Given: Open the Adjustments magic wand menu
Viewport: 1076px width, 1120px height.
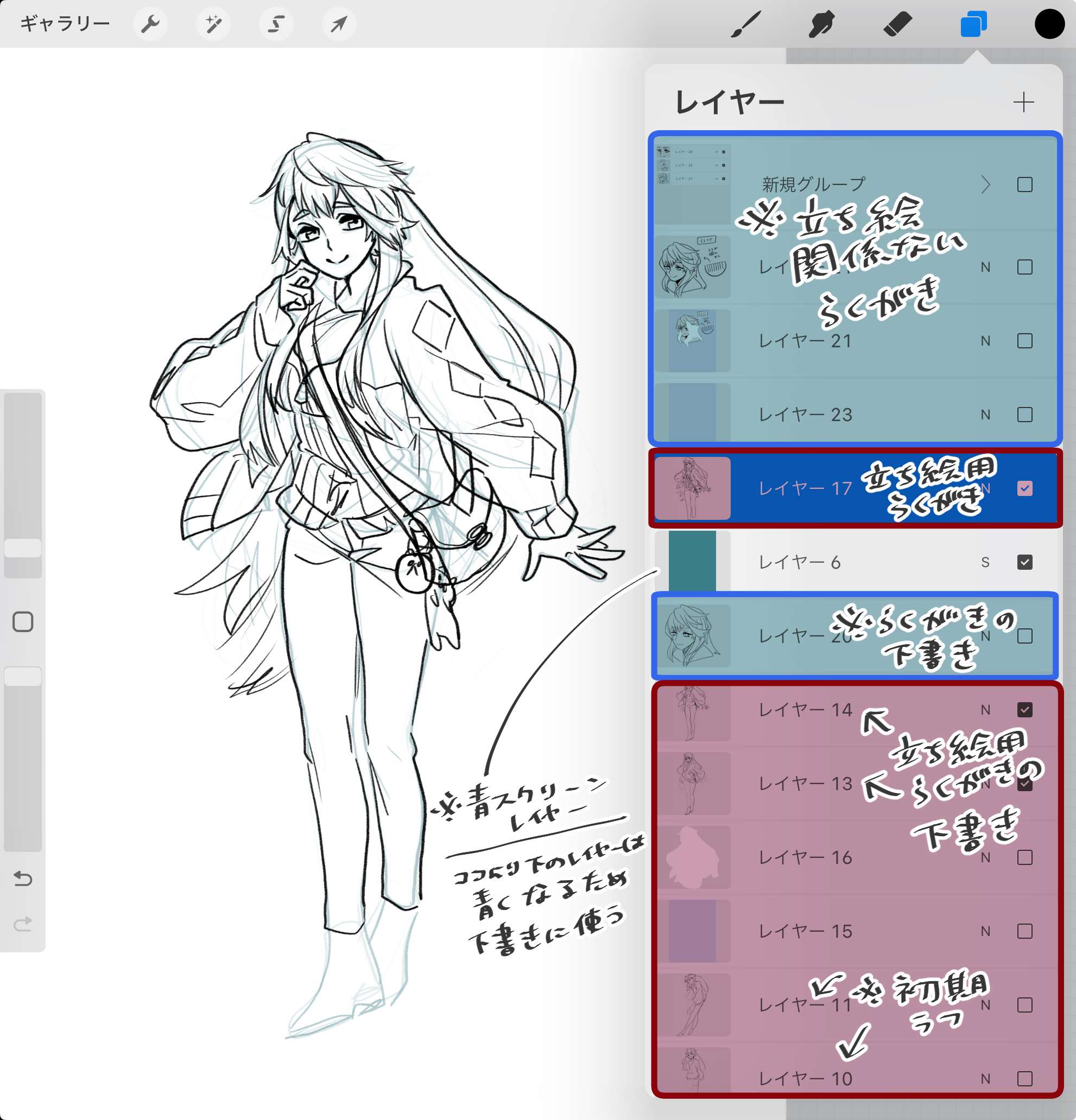Looking at the screenshot, I should click(x=213, y=24).
